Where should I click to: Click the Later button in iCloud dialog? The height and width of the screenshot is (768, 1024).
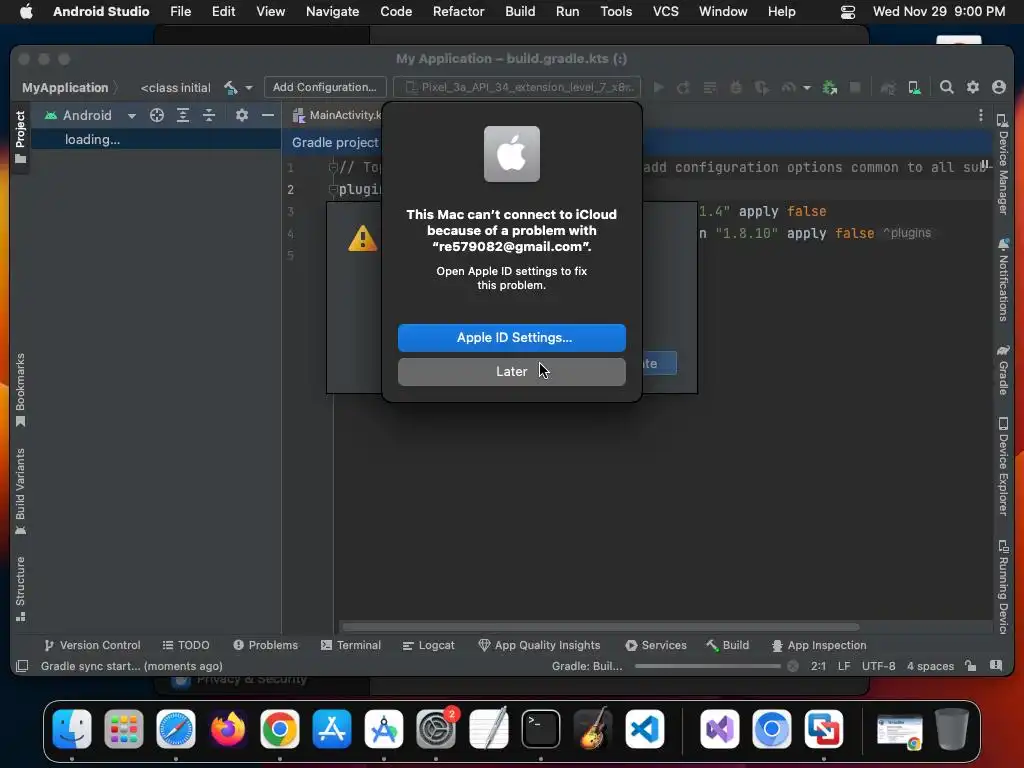click(512, 372)
